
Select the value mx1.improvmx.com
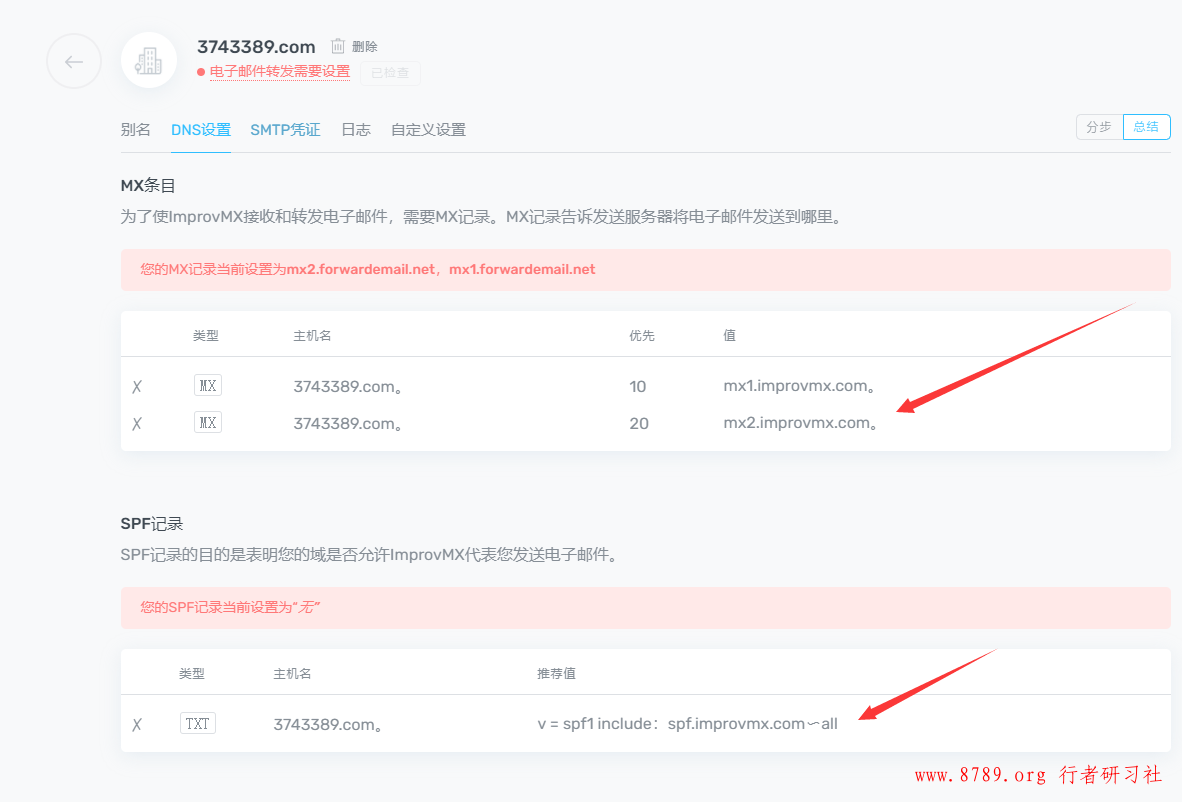click(799, 386)
